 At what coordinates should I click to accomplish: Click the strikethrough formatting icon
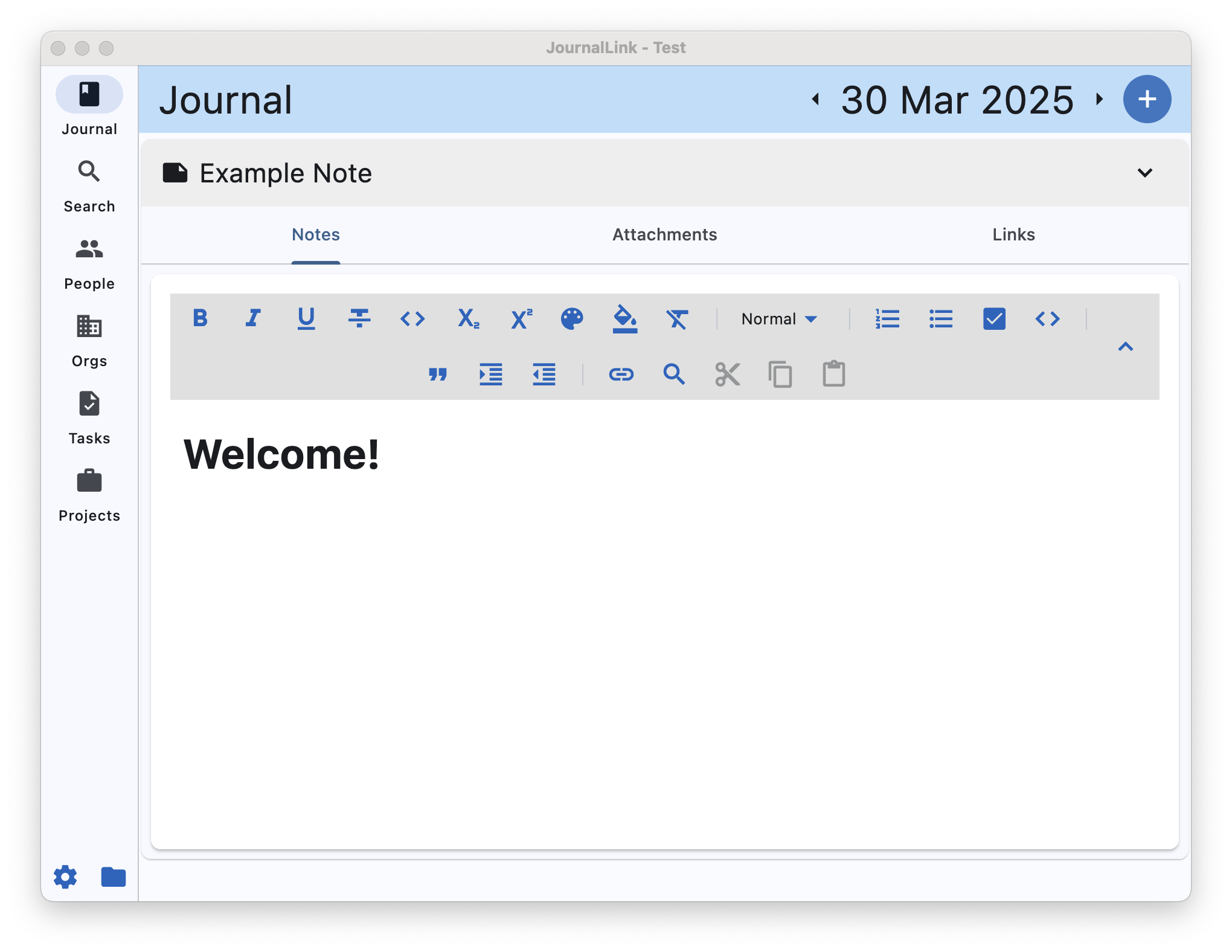359,318
